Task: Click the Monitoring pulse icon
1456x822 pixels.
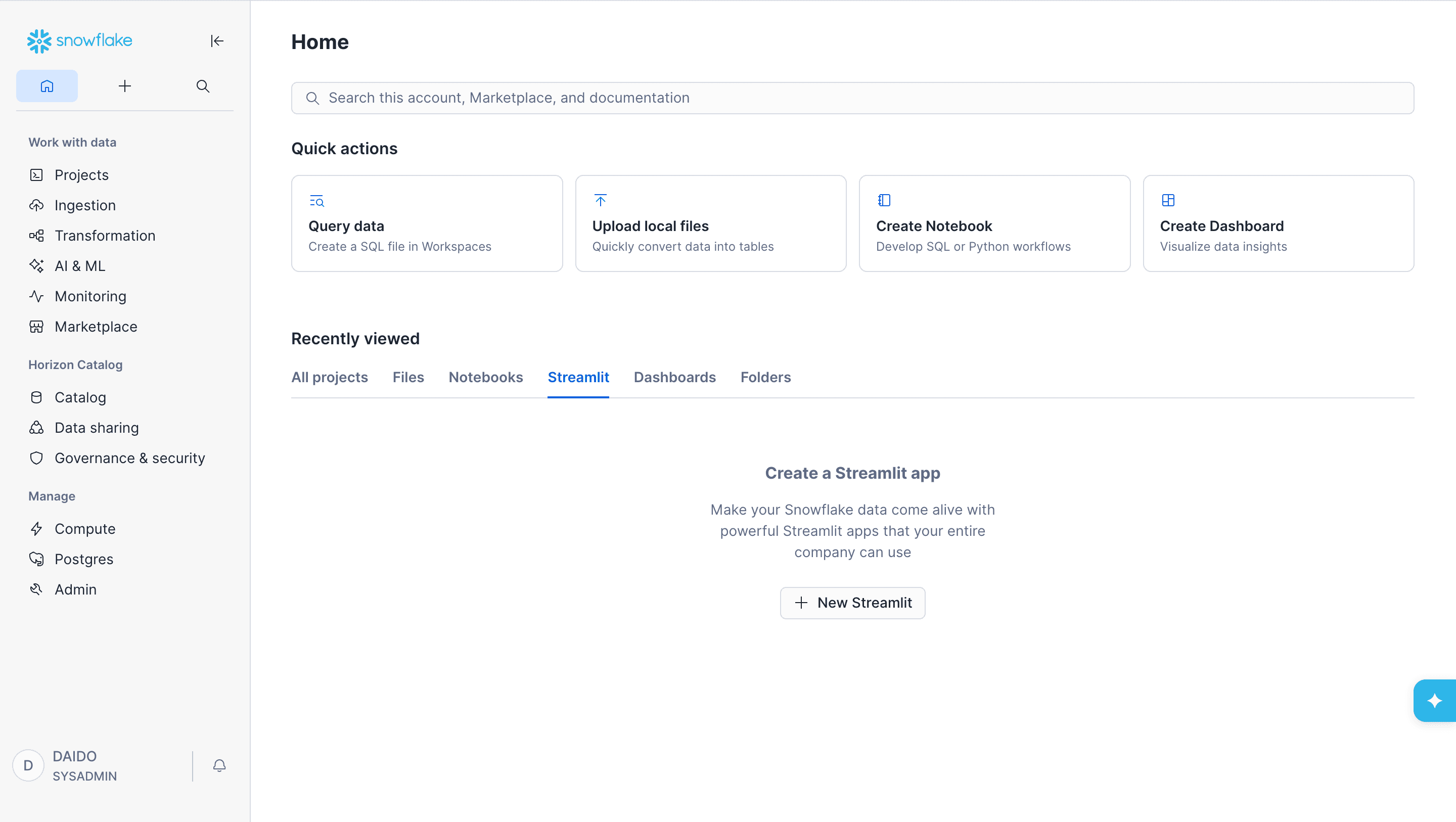Action: point(36,296)
